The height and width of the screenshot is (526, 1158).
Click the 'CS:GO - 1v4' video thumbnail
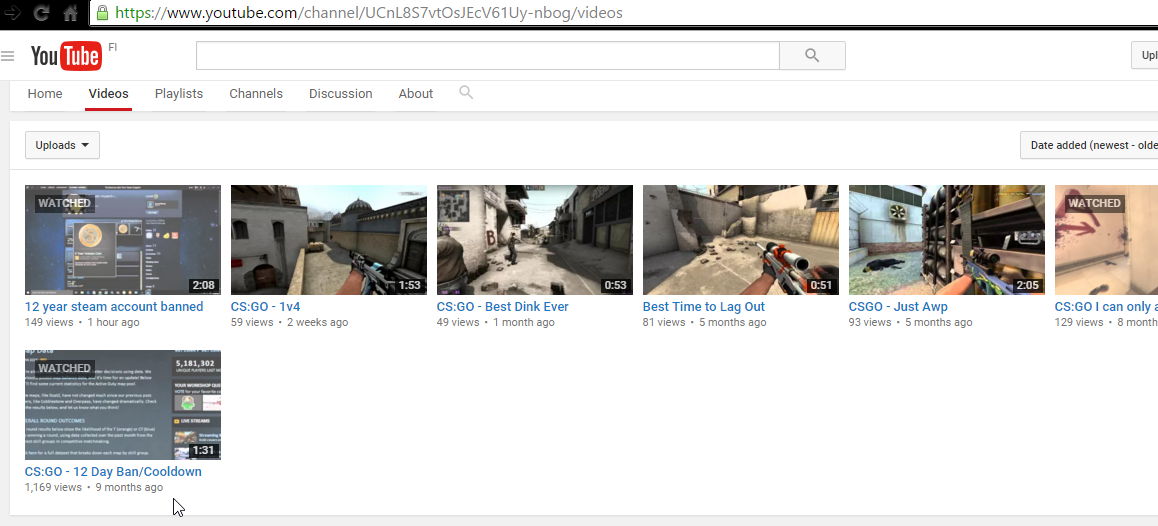click(x=328, y=239)
